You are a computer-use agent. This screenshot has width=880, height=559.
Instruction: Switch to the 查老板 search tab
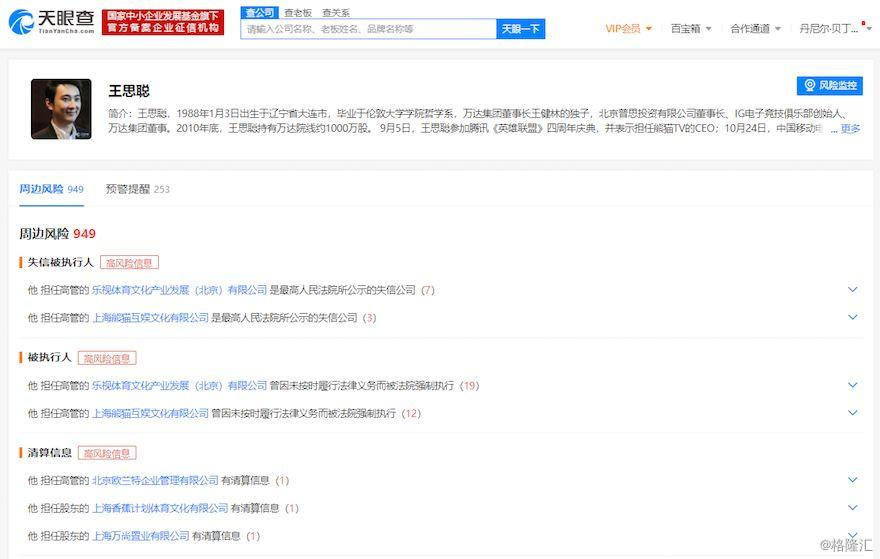click(x=297, y=13)
